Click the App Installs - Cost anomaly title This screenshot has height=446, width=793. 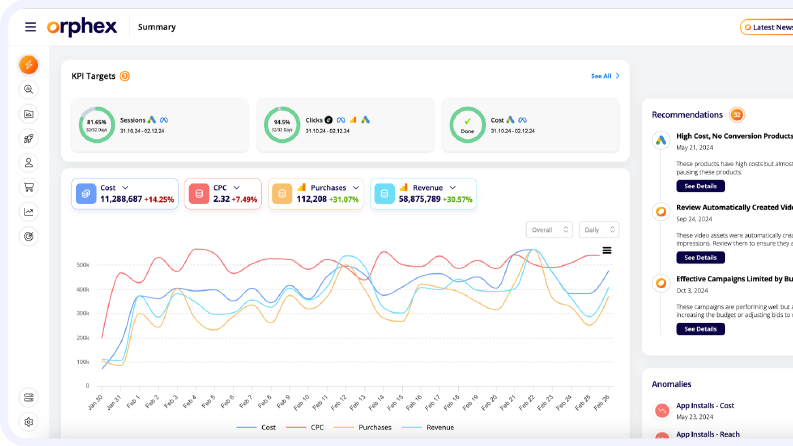705,406
